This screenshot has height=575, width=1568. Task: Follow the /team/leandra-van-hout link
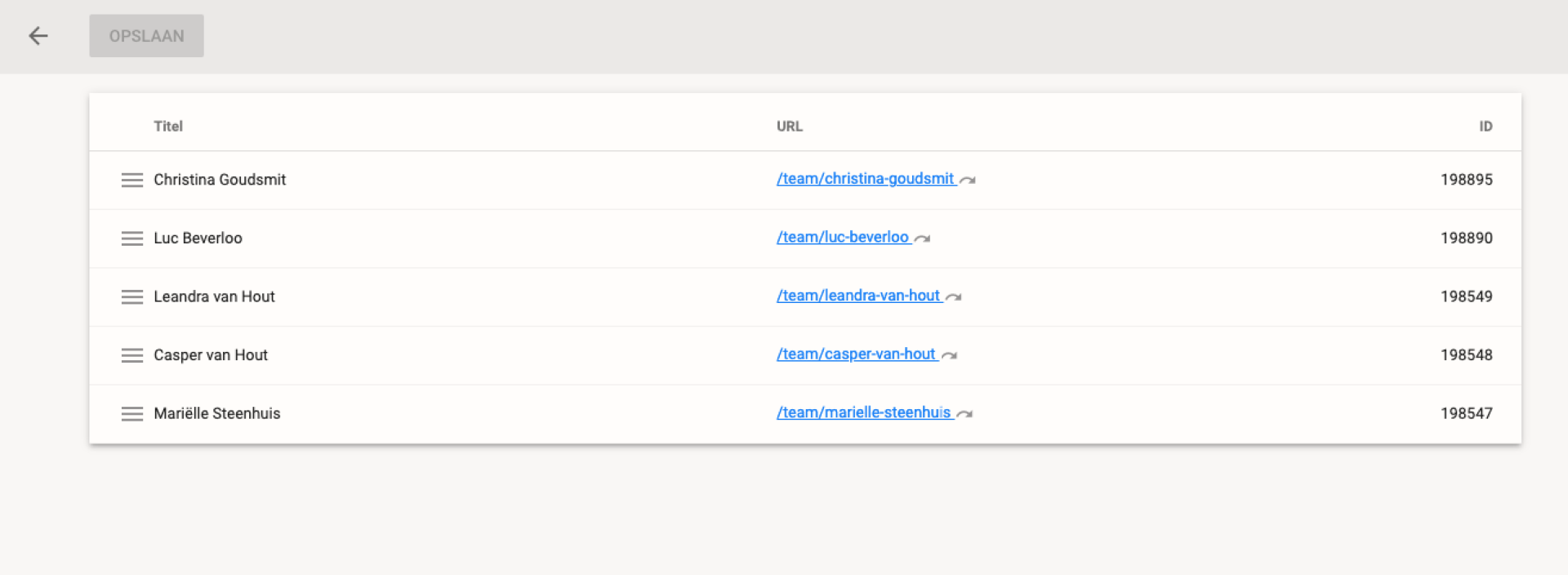click(858, 296)
